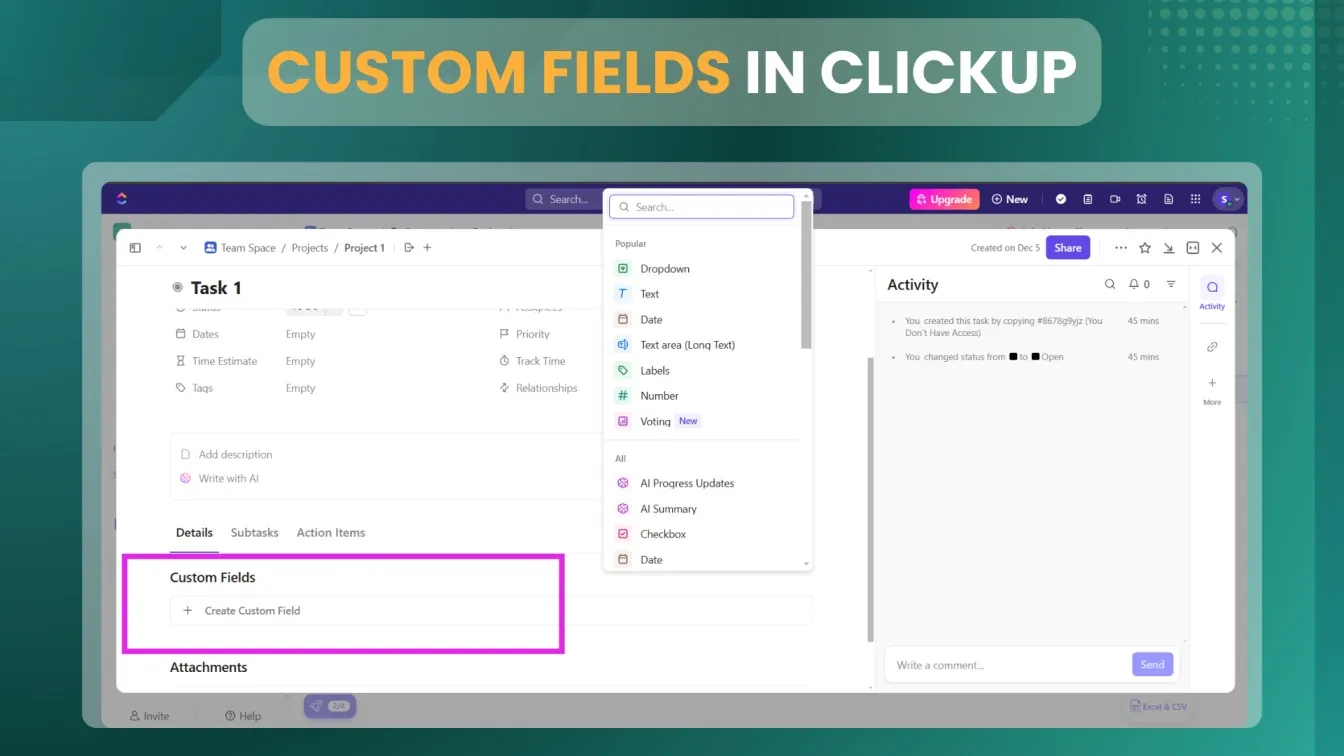Viewport: 1344px width, 756px height.
Task: Click the New button in the top bar
Action: [1010, 199]
